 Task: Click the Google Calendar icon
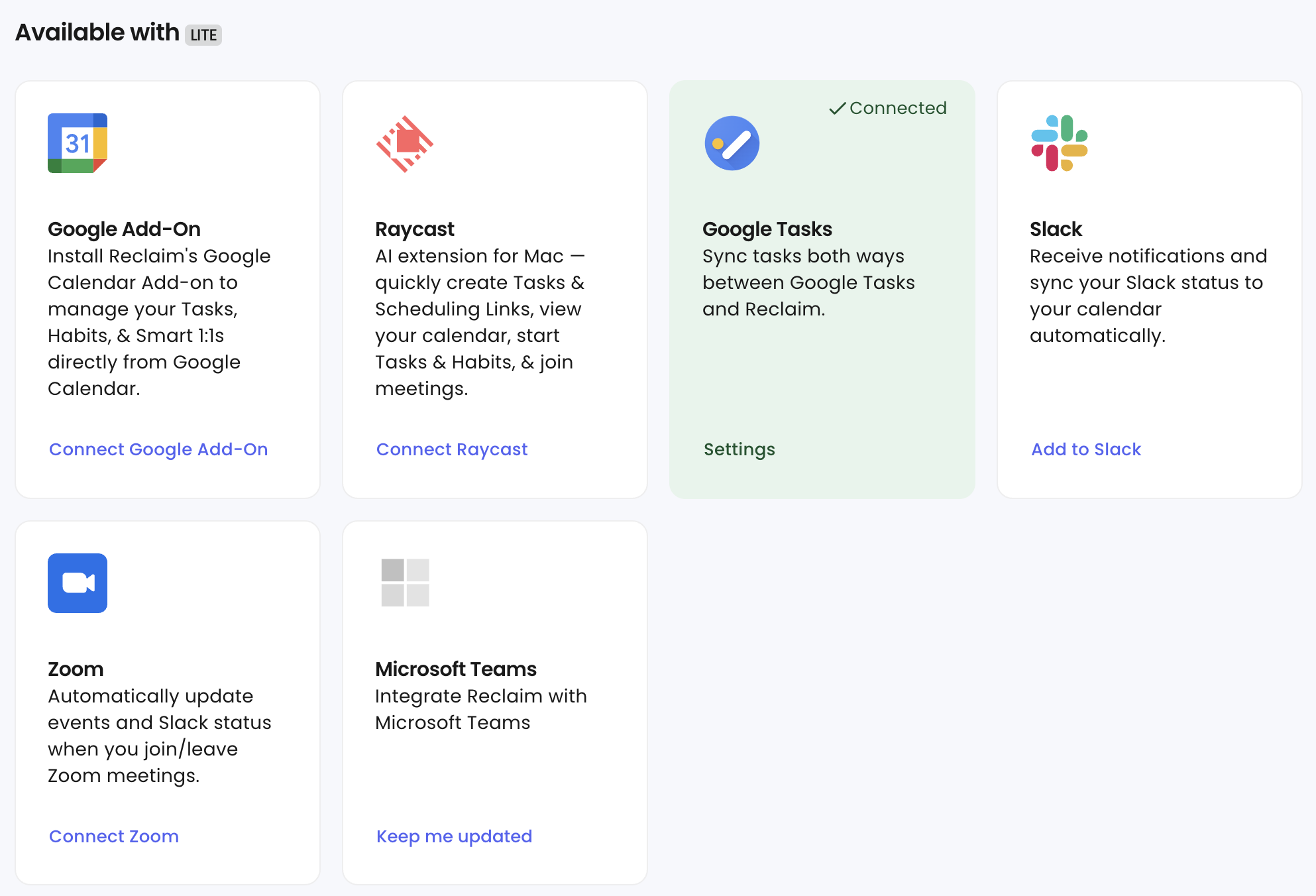[x=78, y=143]
